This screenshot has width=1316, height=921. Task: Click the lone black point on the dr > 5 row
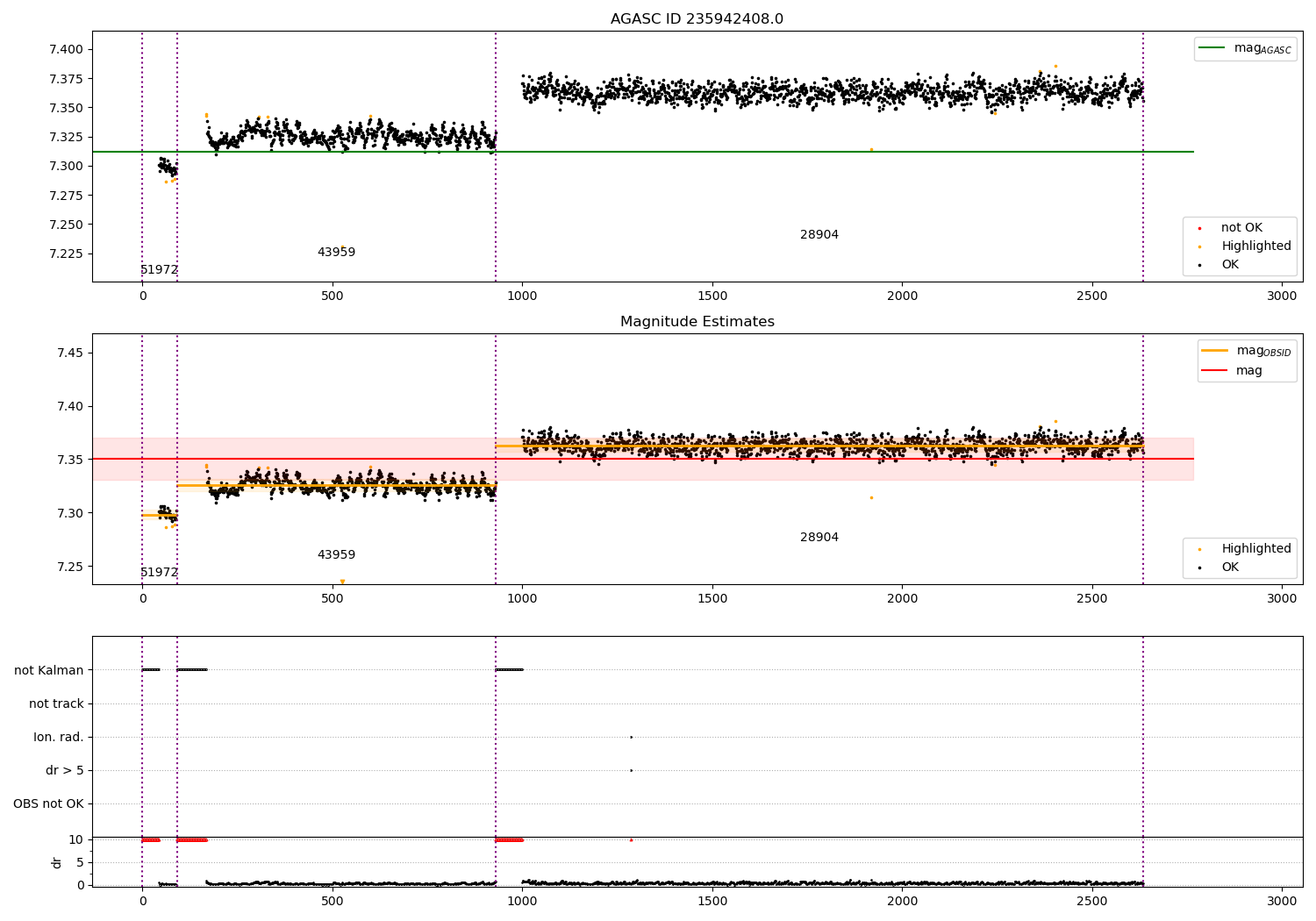point(631,771)
